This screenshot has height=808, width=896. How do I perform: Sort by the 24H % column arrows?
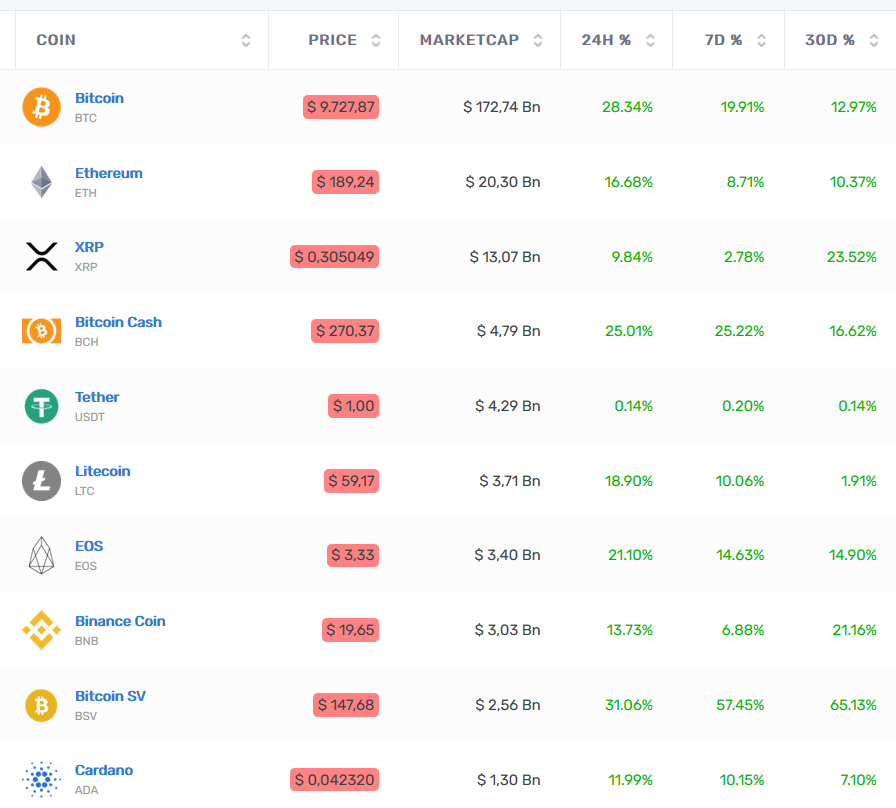coord(650,41)
